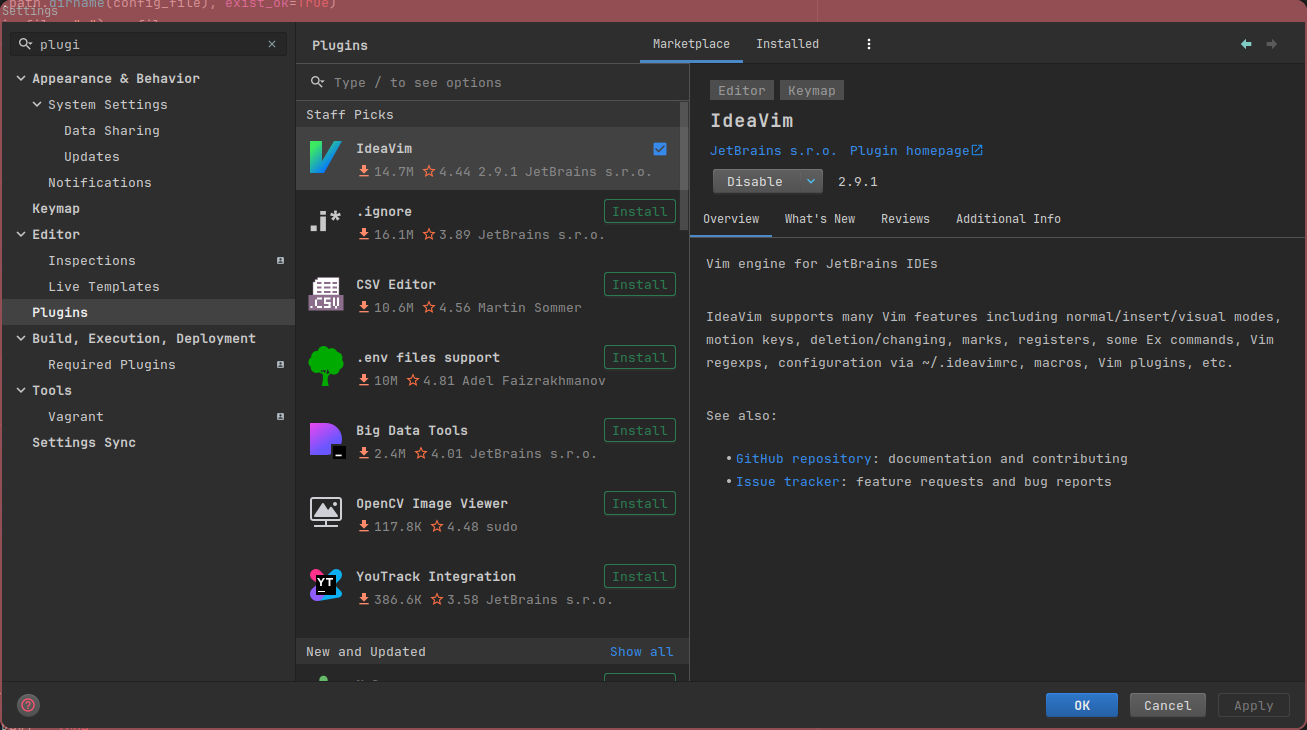
Task: Click the .ignore plugin icon
Action: coord(325,221)
